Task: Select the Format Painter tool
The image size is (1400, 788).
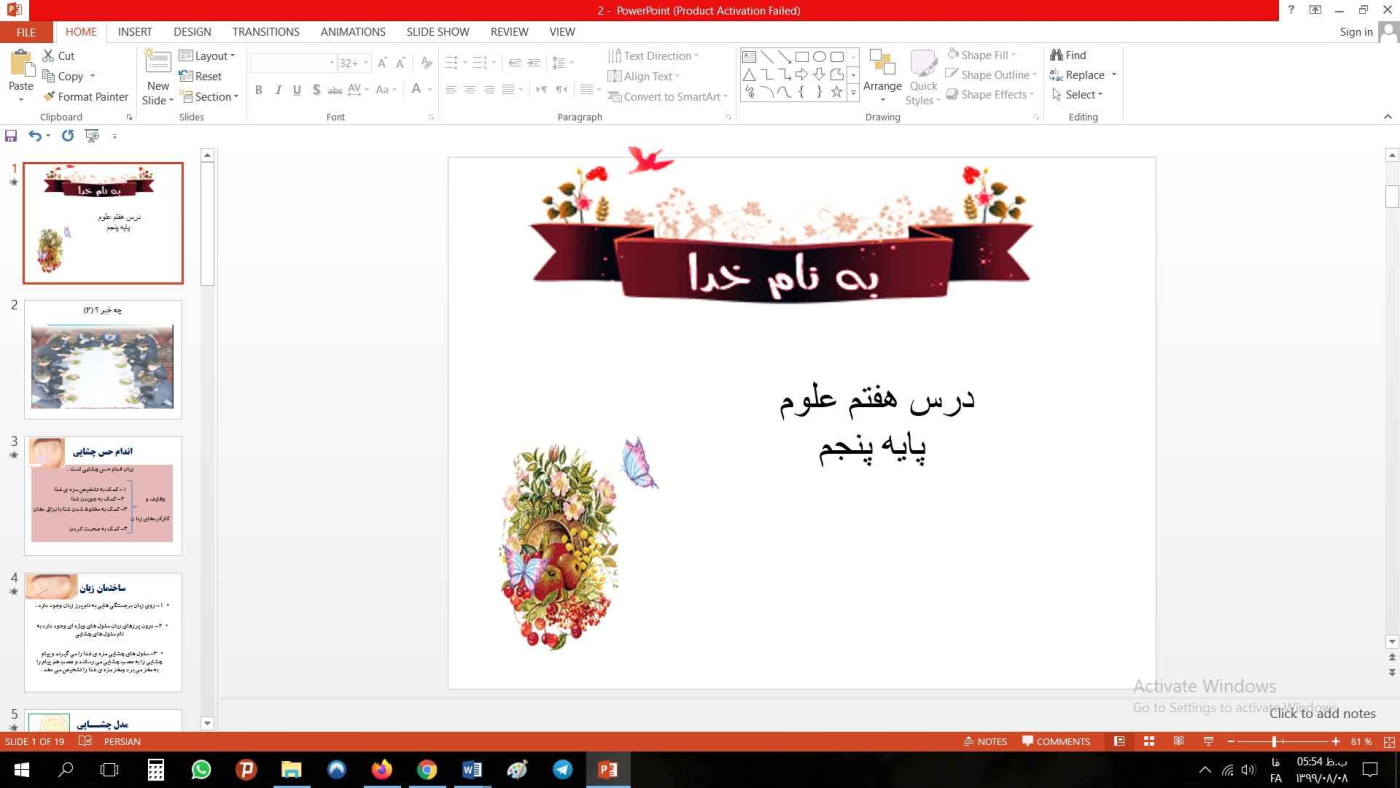Action: pos(85,97)
